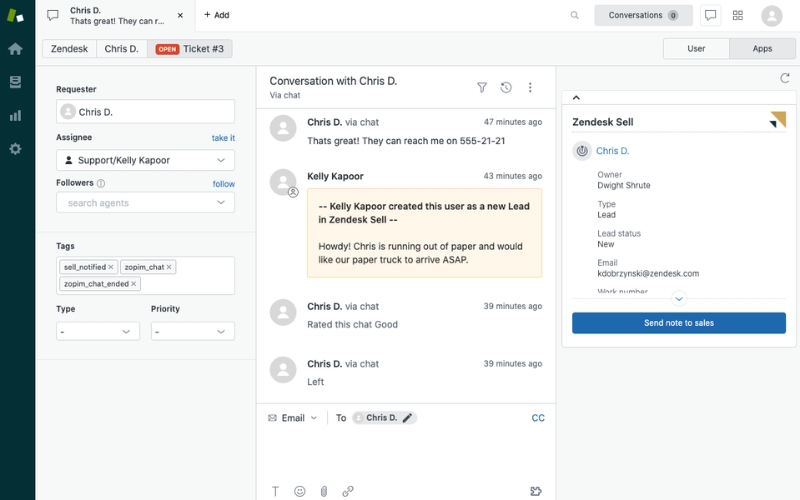
Task: Click the conversation filter icon
Action: tap(482, 88)
